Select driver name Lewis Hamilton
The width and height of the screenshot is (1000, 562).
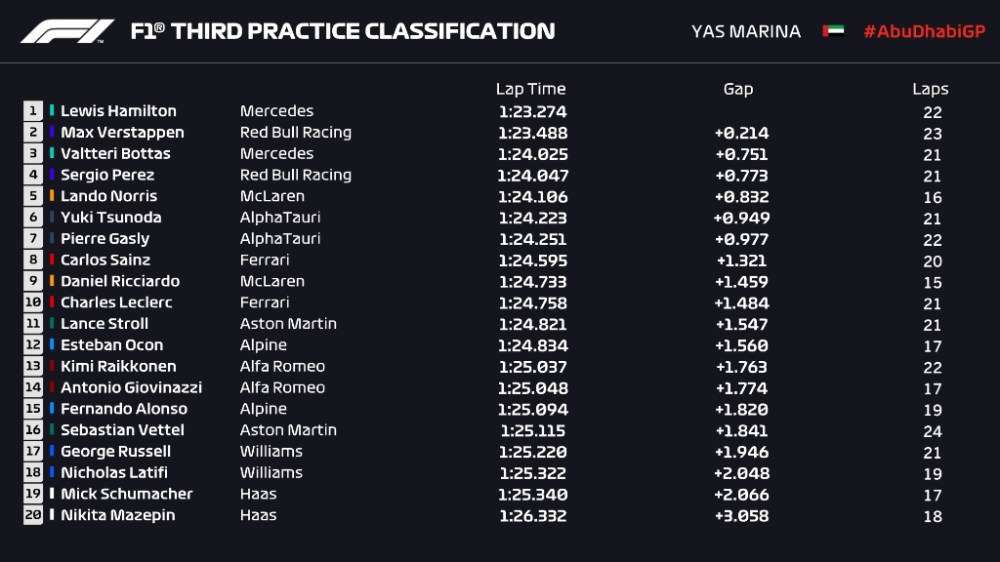(x=118, y=111)
